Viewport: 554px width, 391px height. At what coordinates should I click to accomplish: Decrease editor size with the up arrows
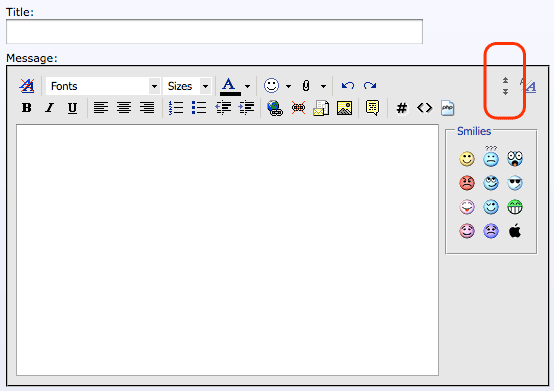click(506, 80)
